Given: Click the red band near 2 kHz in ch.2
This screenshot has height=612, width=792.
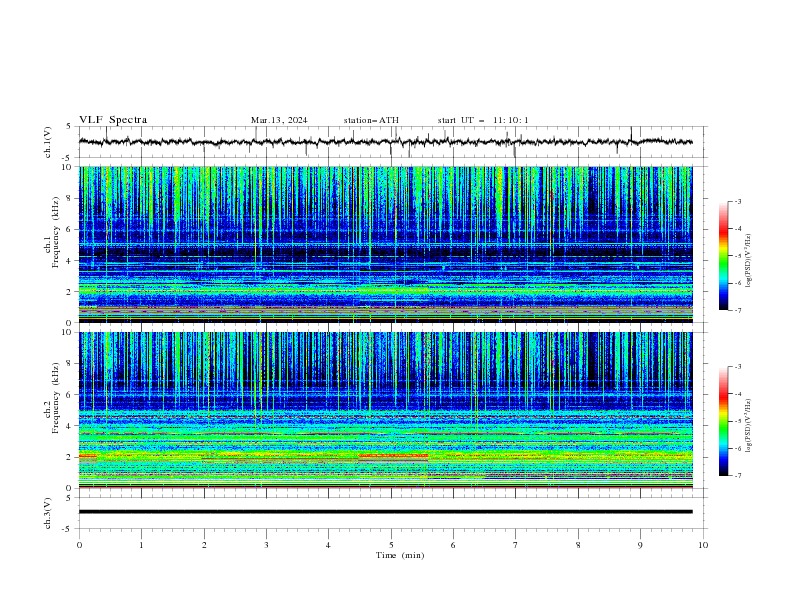Looking at the screenshot, I should 393,455.
